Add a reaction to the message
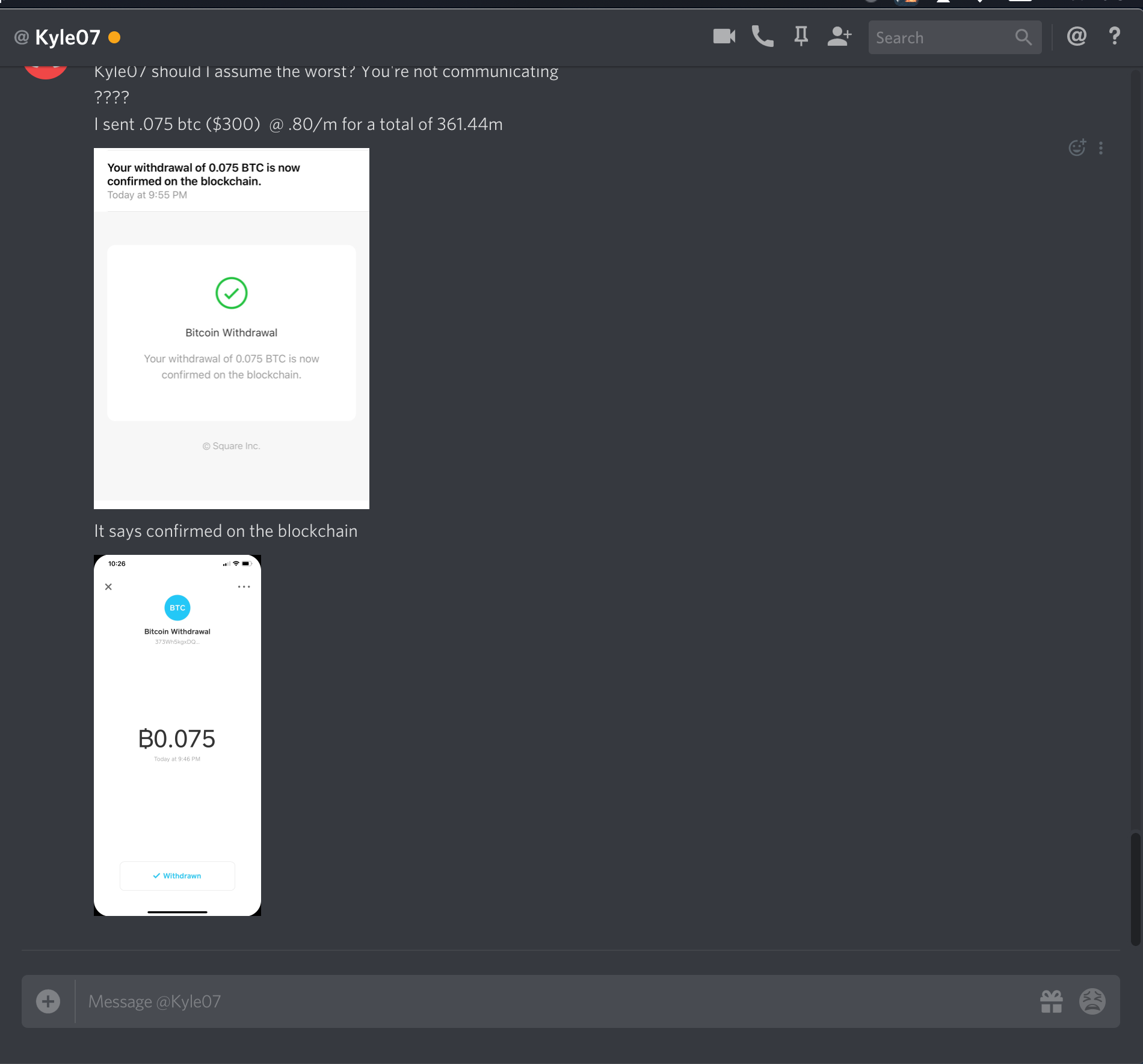This screenshot has width=1143, height=1064. pyautogui.click(x=1077, y=147)
